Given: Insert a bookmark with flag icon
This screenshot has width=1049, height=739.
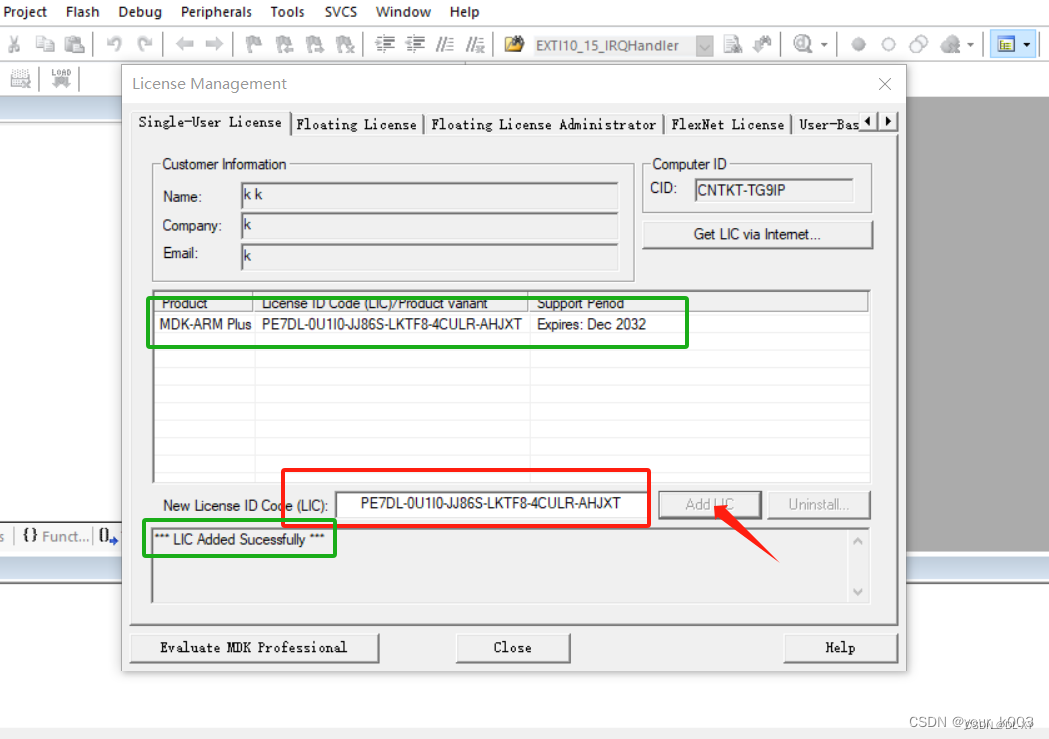Looking at the screenshot, I should tap(254, 45).
